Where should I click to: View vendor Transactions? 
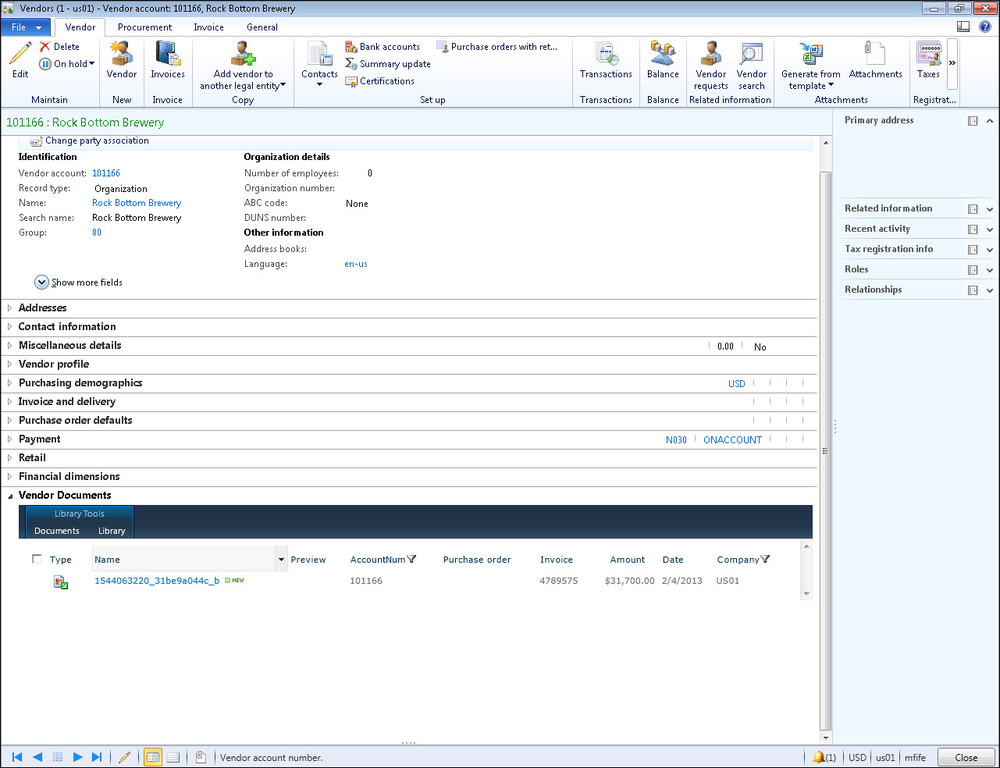pos(606,59)
